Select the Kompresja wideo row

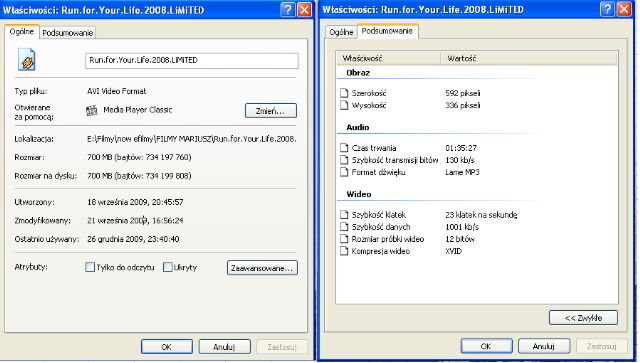click(477, 251)
